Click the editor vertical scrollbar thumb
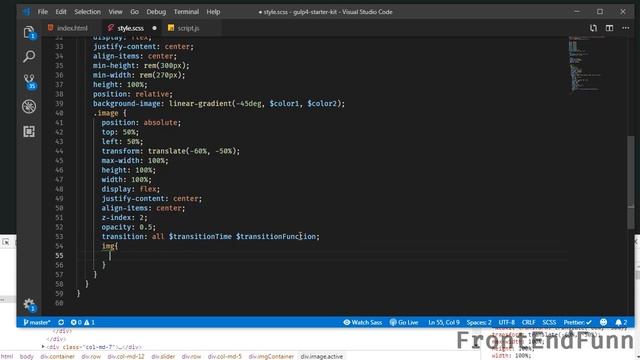 (631, 182)
